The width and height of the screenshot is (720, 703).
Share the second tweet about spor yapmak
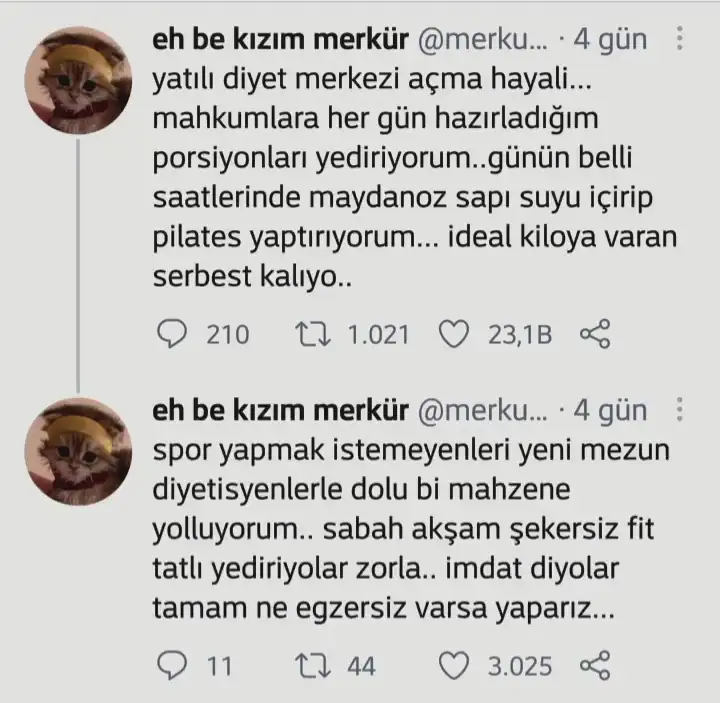(x=595, y=665)
